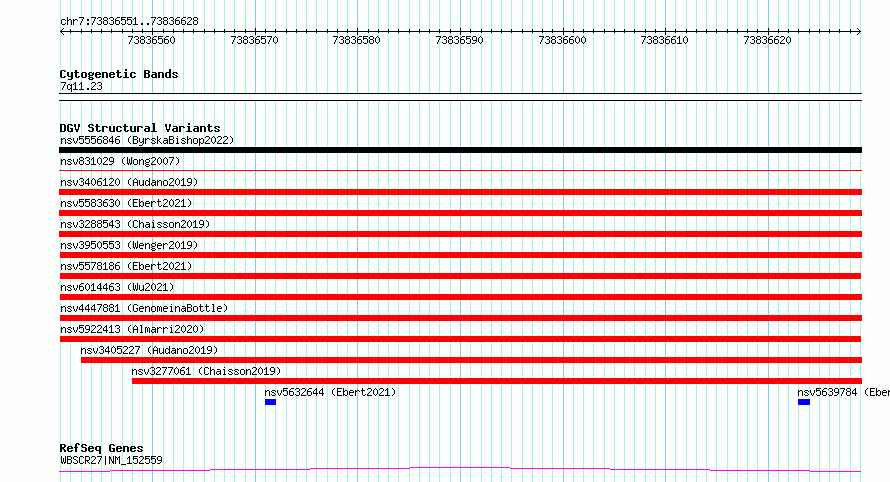Select the red bar beneath nsv3277061
Image resolution: width=890 pixels, height=482 pixels.
tap(497, 381)
